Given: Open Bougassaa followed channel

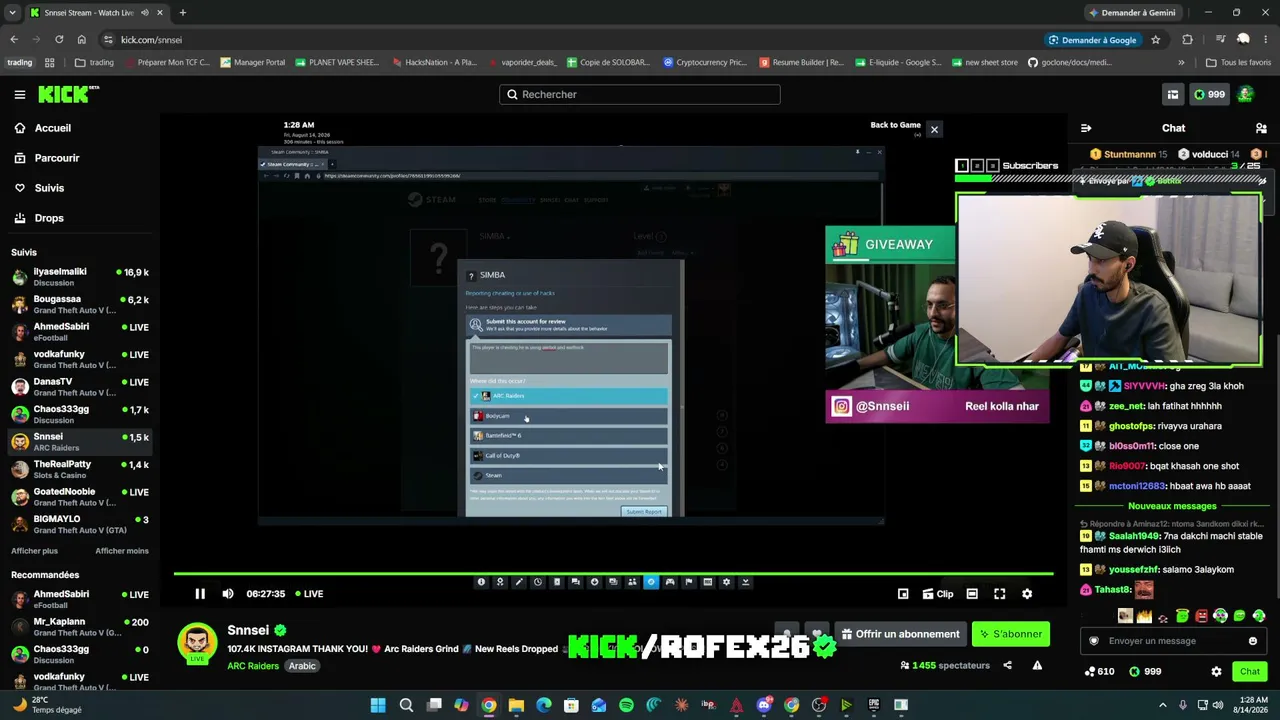Looking at the screenshot, I should tap(80, 304).
